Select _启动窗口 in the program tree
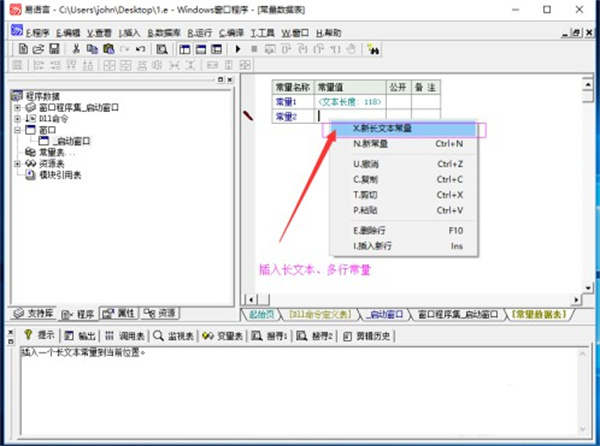Image resolution: width=600 pixels, height=446 pixels. point(71,141)
